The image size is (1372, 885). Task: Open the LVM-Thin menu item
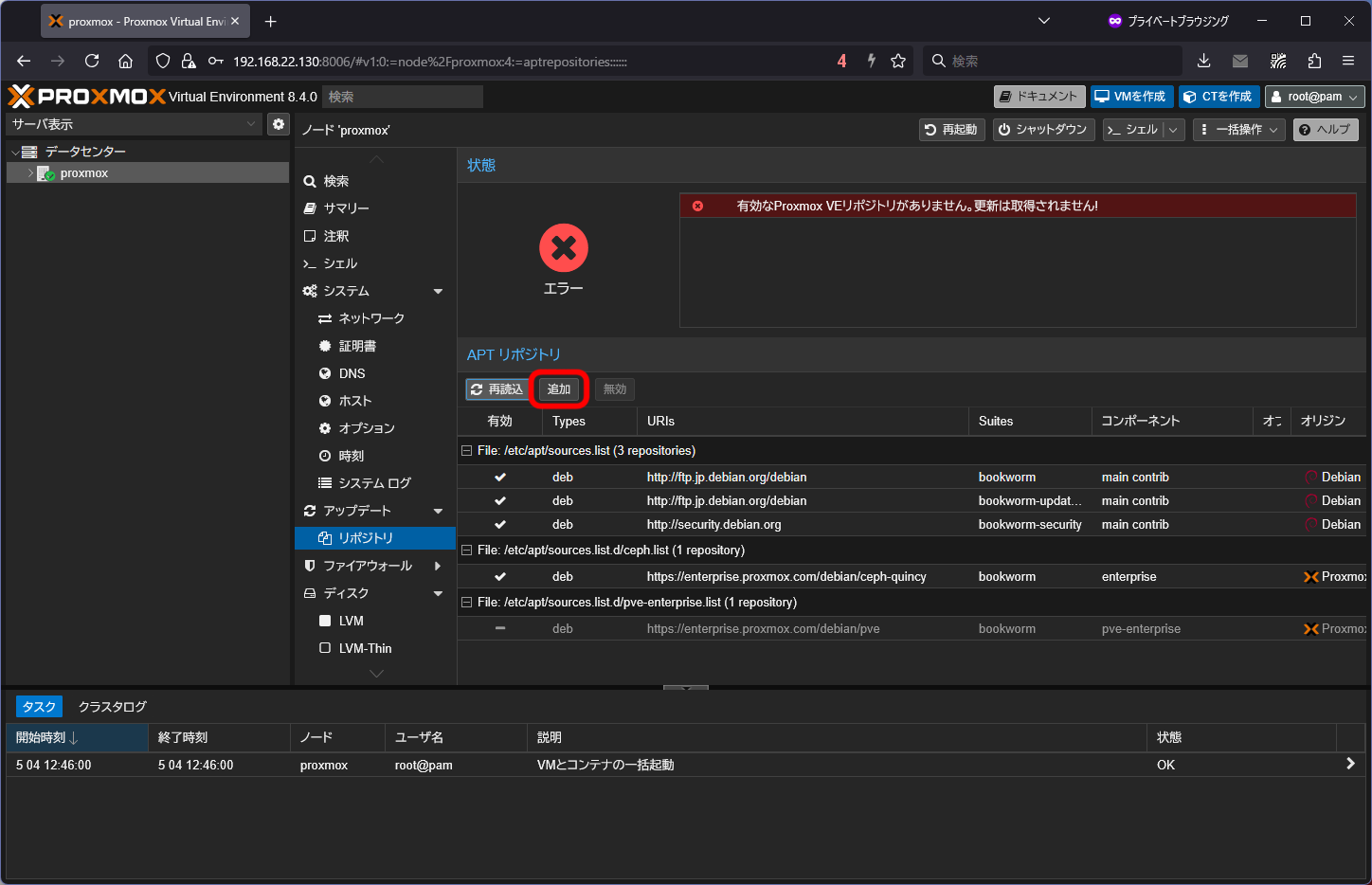tap(375, 648)
